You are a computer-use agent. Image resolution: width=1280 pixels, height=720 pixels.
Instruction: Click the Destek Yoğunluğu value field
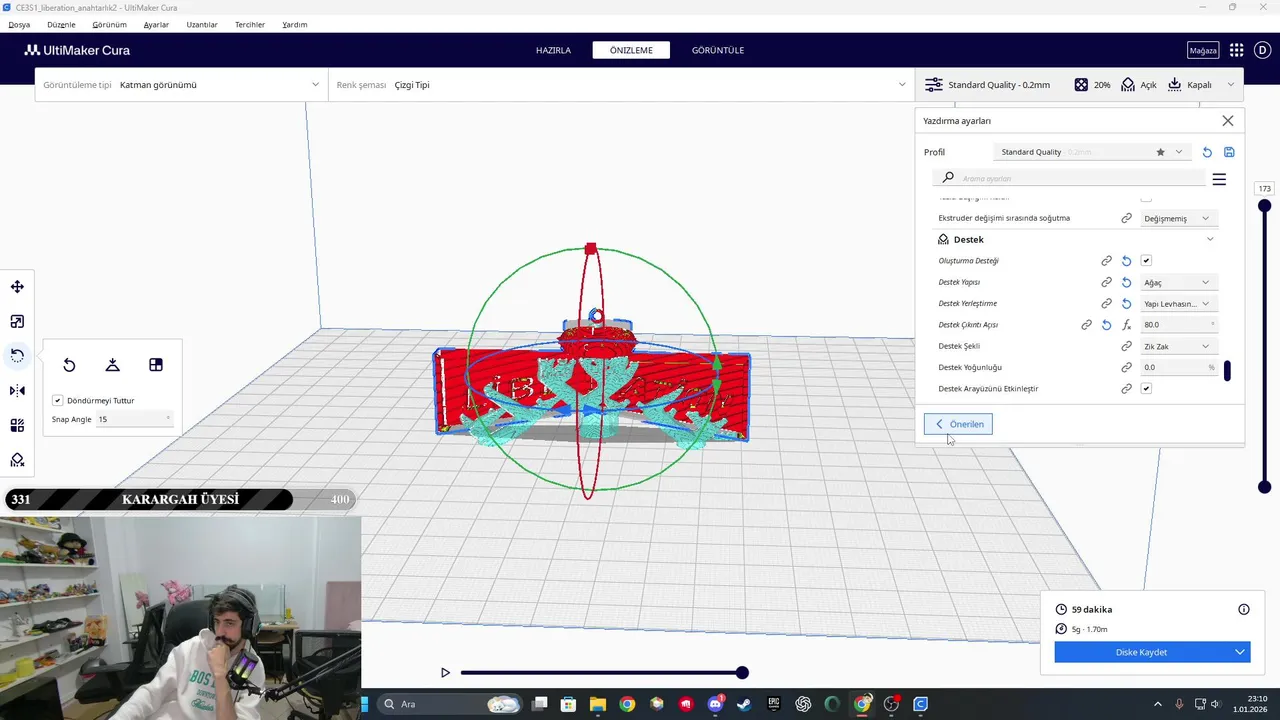tap(1179, 367)
